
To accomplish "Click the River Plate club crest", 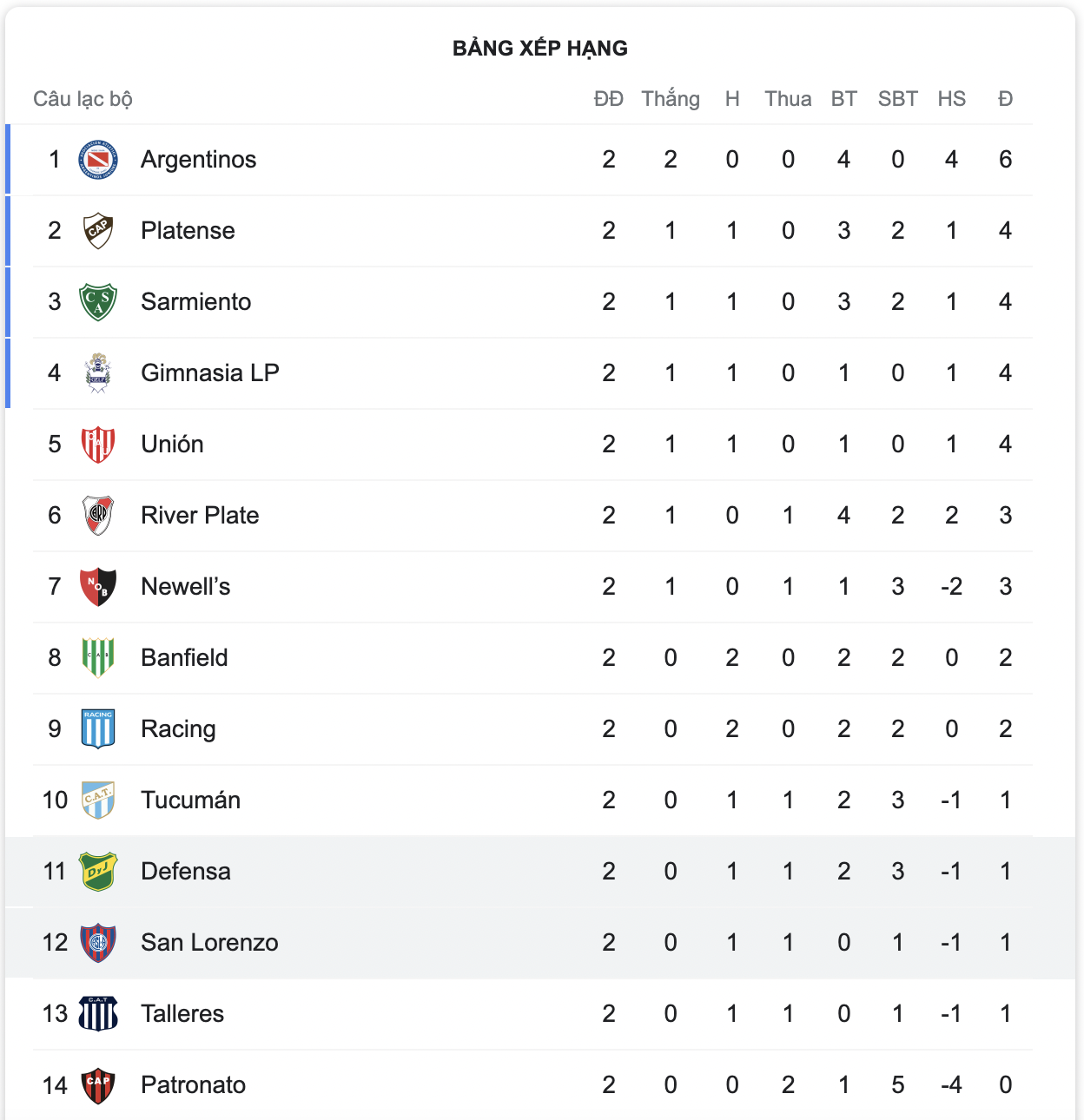I will click(x=98, y=516).
